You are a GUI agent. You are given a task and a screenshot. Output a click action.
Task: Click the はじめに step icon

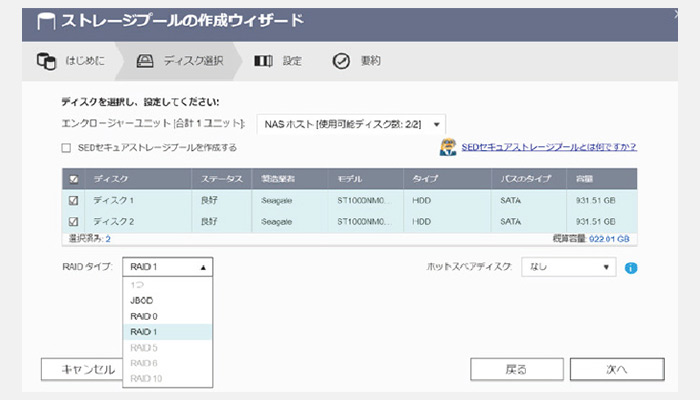pyautogui.click(x=46, y=61)
